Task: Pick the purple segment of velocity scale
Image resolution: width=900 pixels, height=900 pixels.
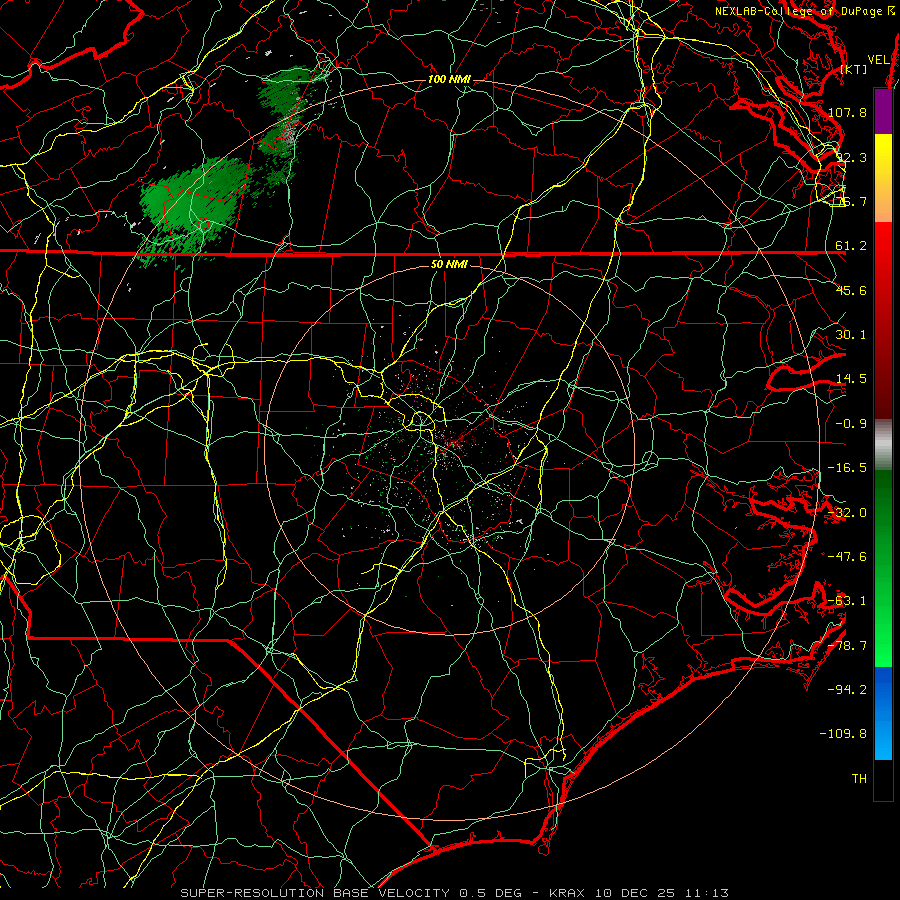Action: pos(883,111)
